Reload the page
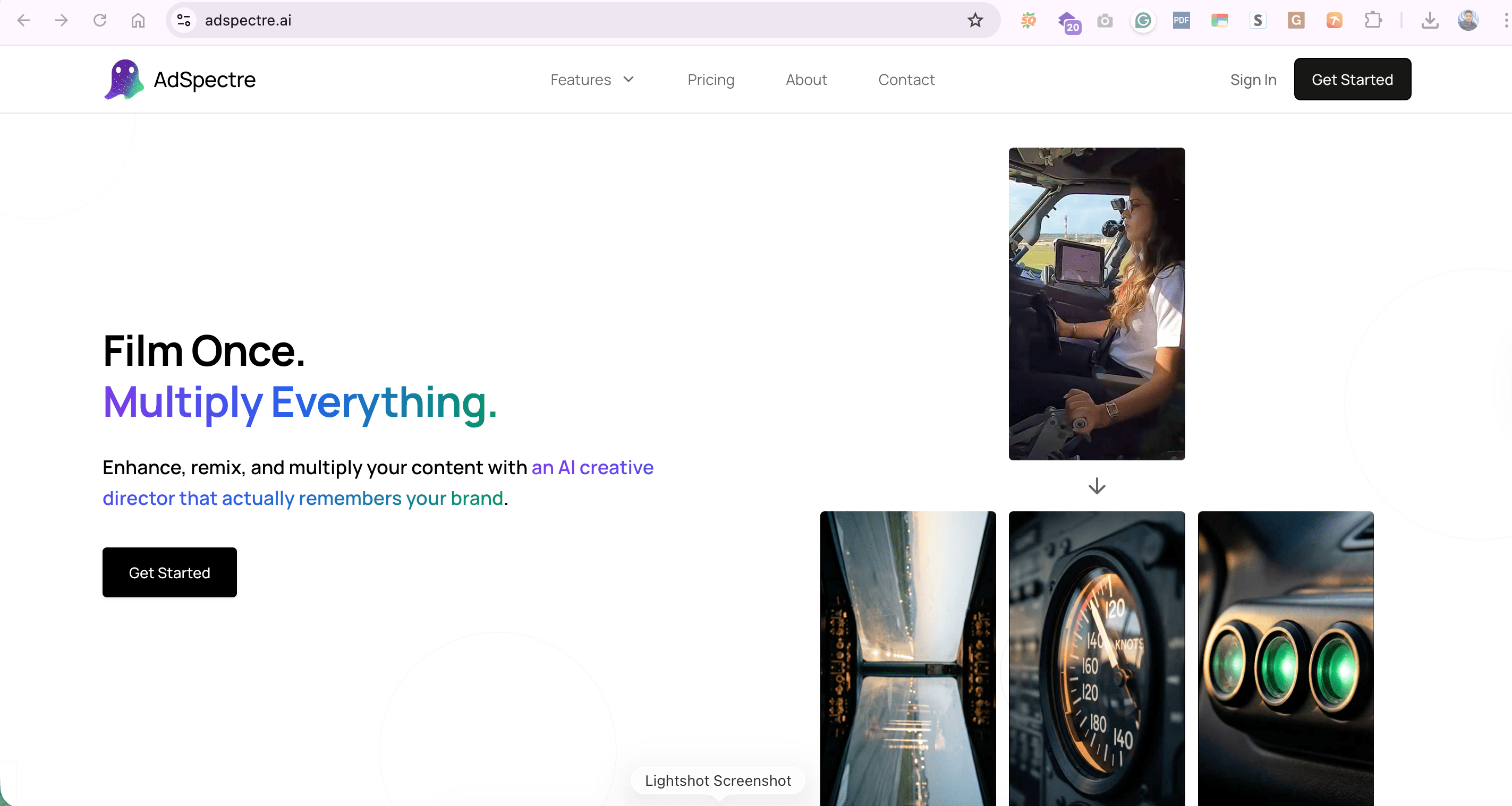1512x806 pixels. pos(100,21)
